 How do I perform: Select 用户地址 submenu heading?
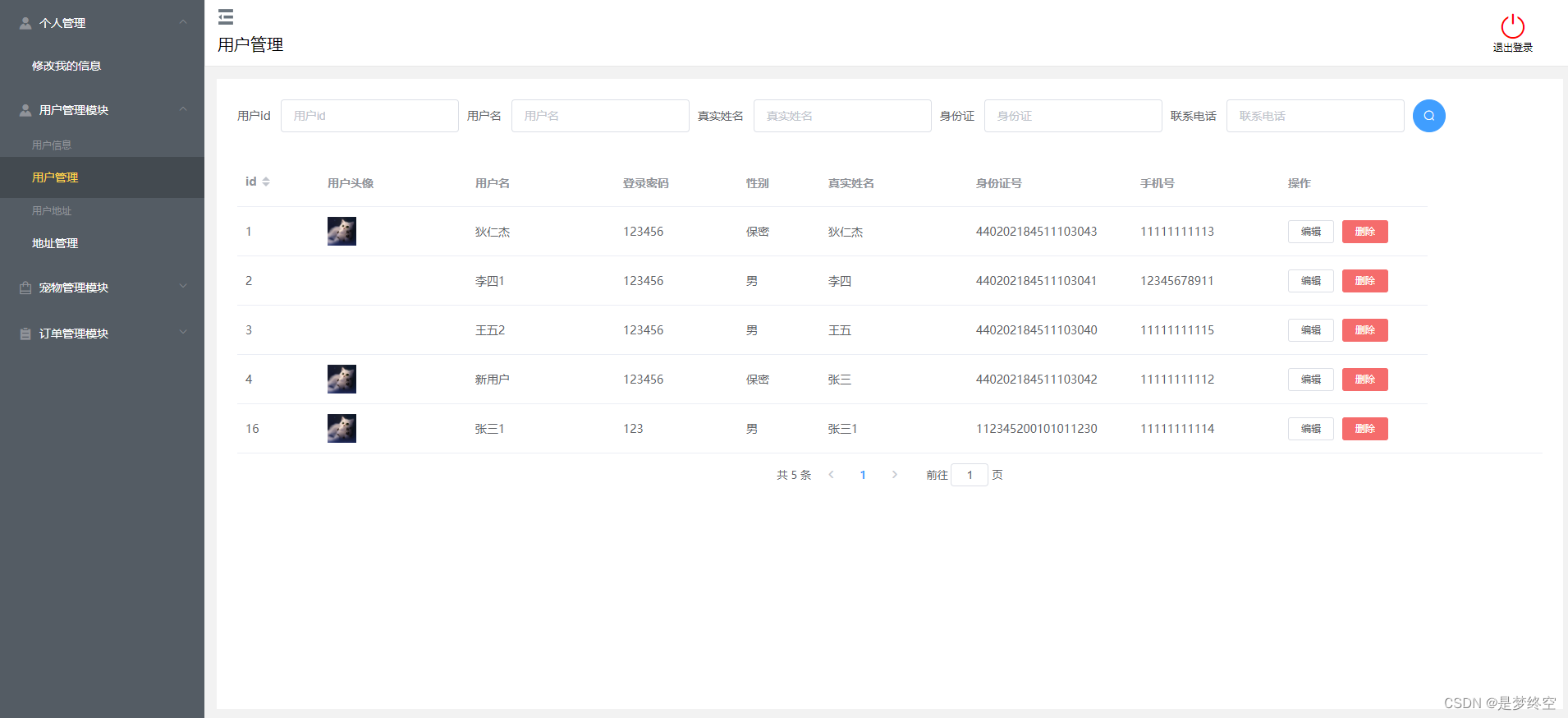[x=52, y=210]
